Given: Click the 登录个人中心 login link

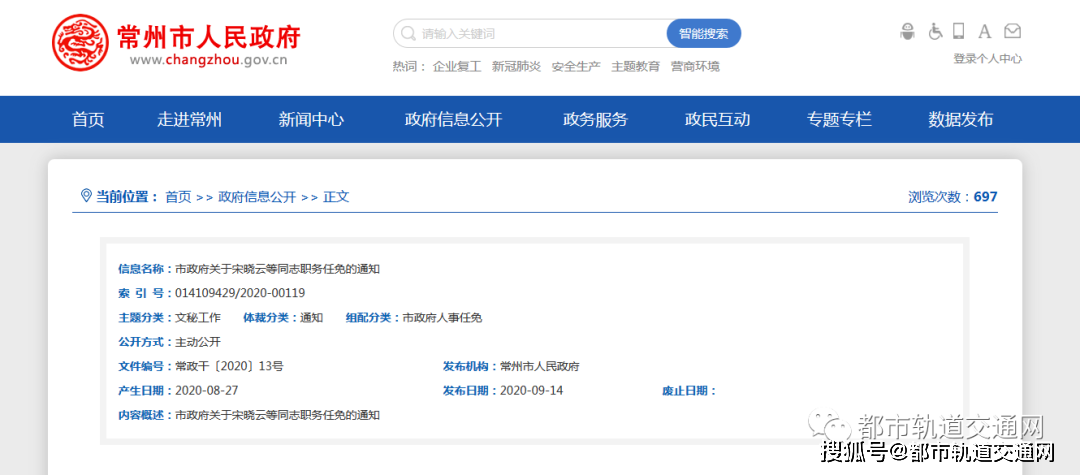Looking at the screenshot, I should pos(987,59).
